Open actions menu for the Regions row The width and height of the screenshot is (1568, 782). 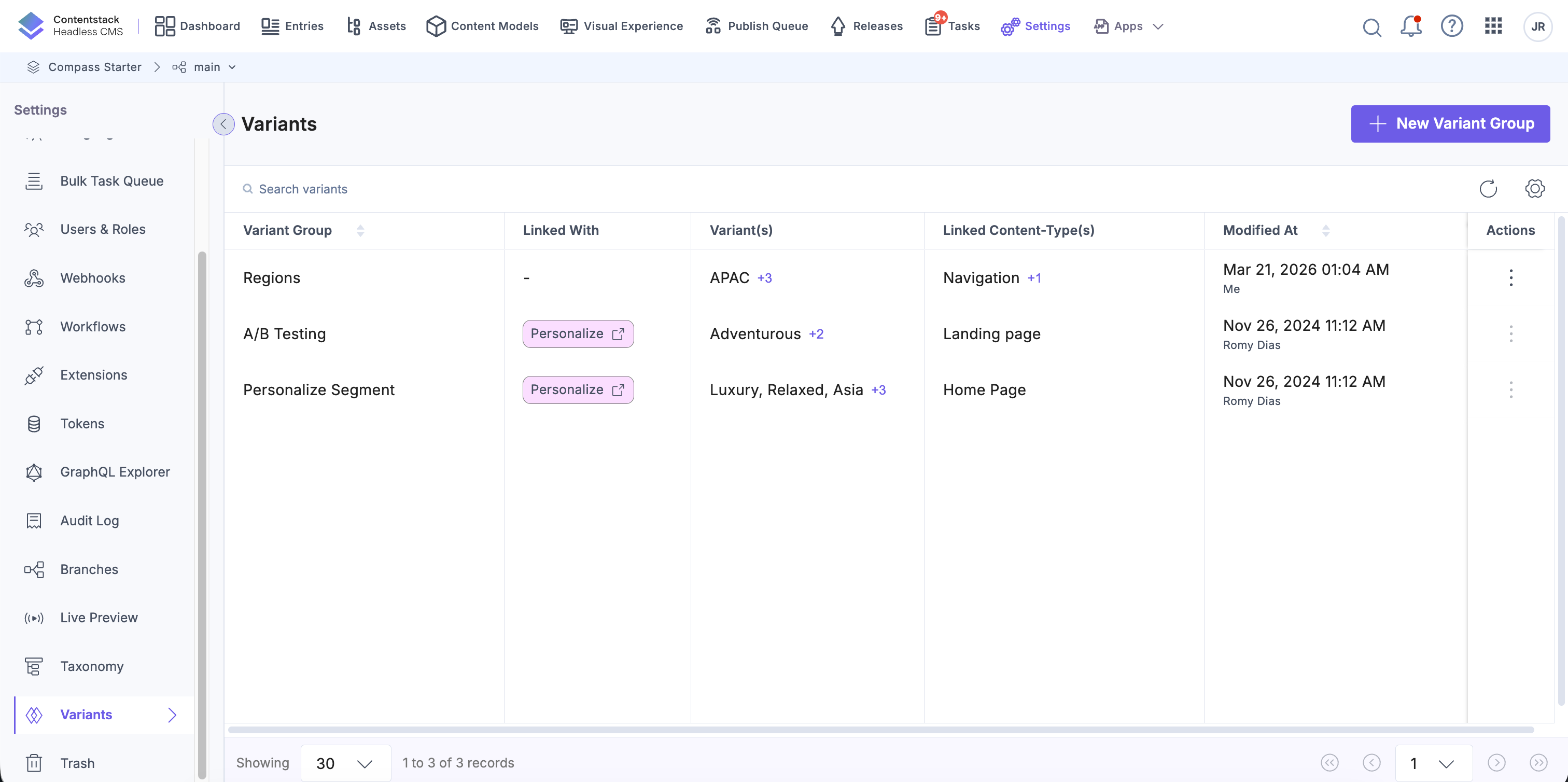pyautogui.click(x=1510, y=277)
